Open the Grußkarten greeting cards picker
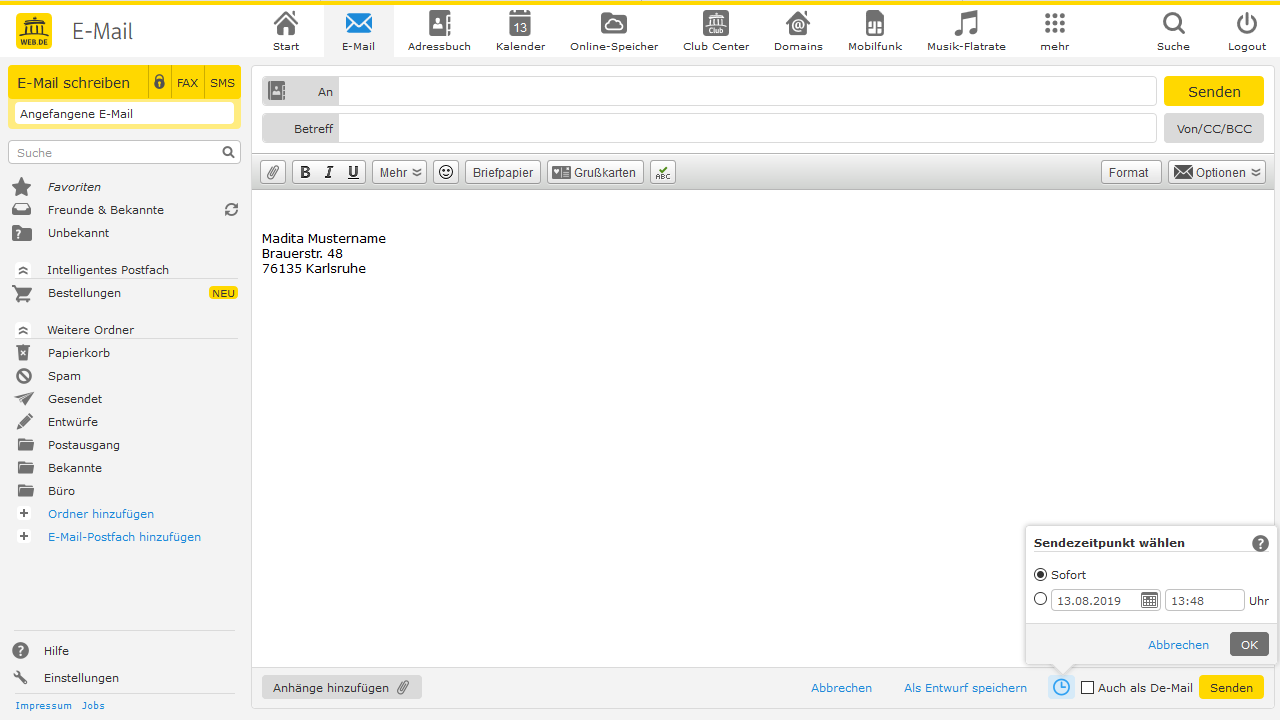Viewport: 1280px width, 720px height. (x=595, y=171)
